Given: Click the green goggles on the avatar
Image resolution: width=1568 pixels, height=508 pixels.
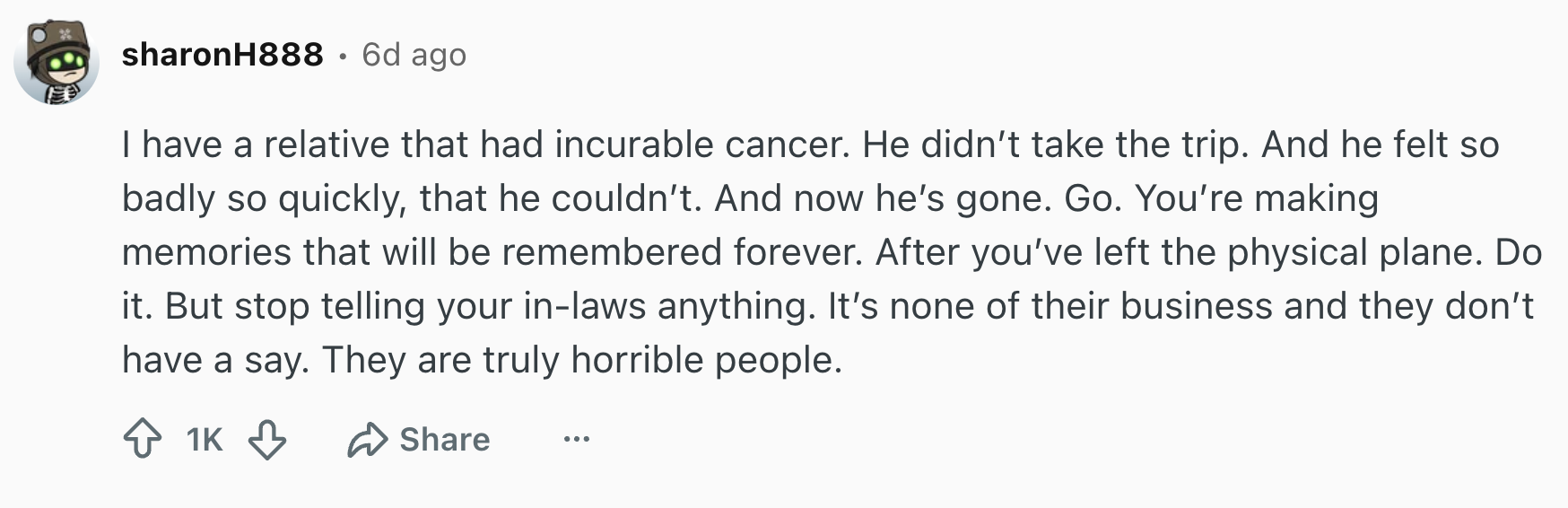Looking at the screenshot, I should [x=69, y=61].
